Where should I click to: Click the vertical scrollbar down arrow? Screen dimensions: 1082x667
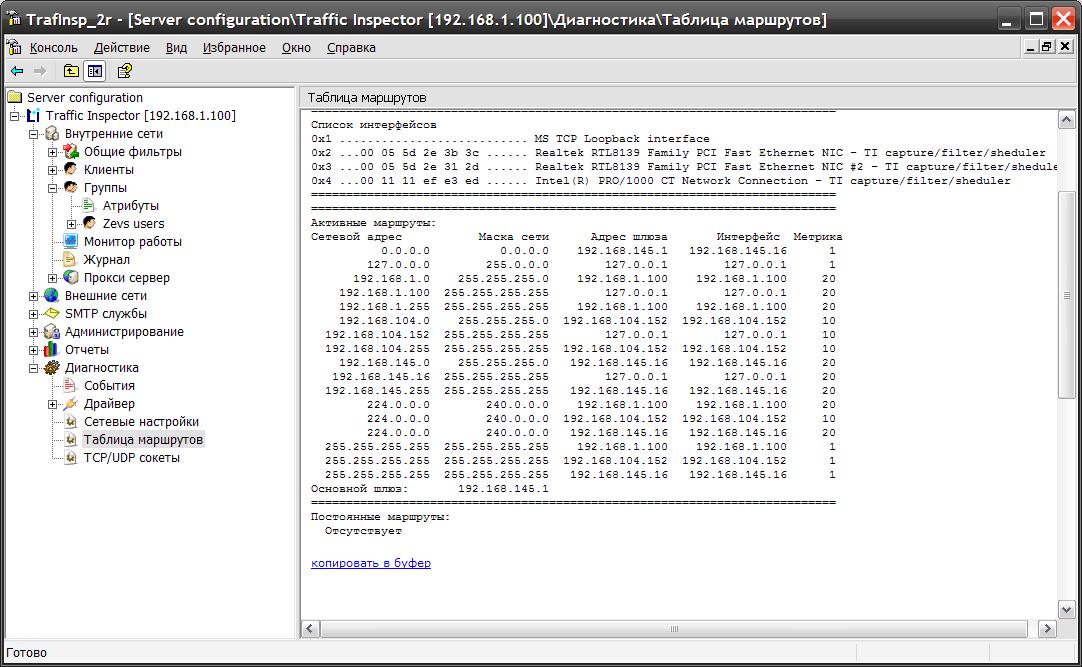click(1067, 609)
